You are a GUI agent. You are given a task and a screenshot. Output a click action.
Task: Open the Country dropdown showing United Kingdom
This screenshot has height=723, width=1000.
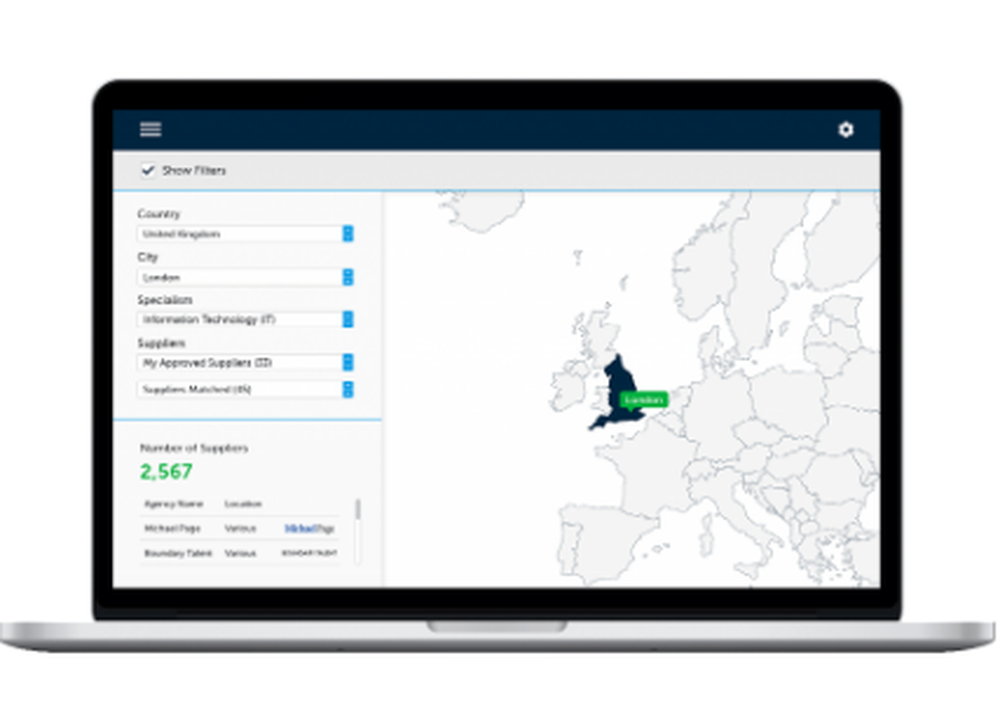[246, 234]
